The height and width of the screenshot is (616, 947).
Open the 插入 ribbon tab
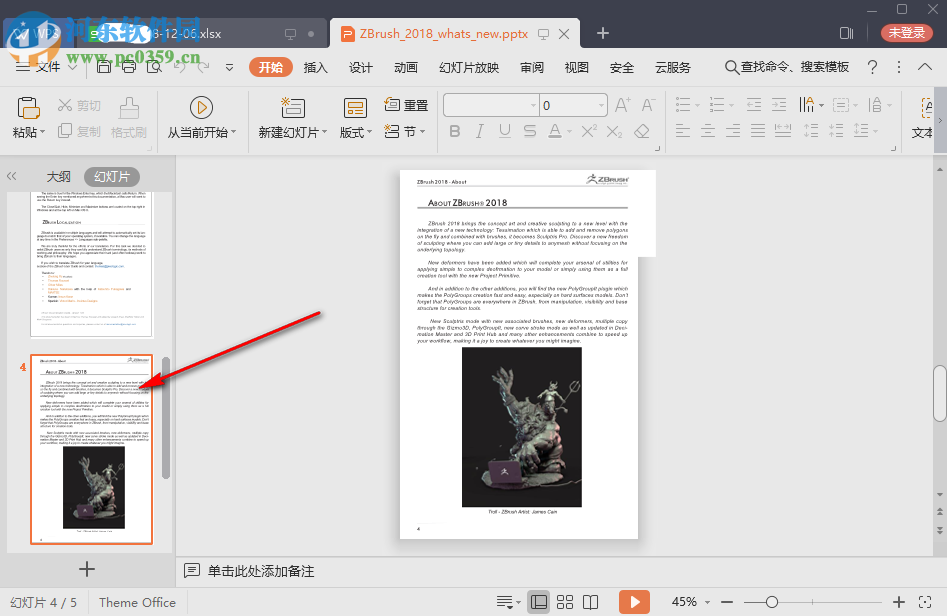tap(315, 67)
